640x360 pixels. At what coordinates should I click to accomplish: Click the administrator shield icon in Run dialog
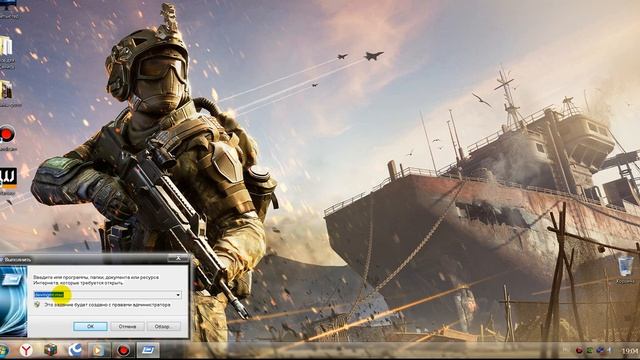coord(37,305)
